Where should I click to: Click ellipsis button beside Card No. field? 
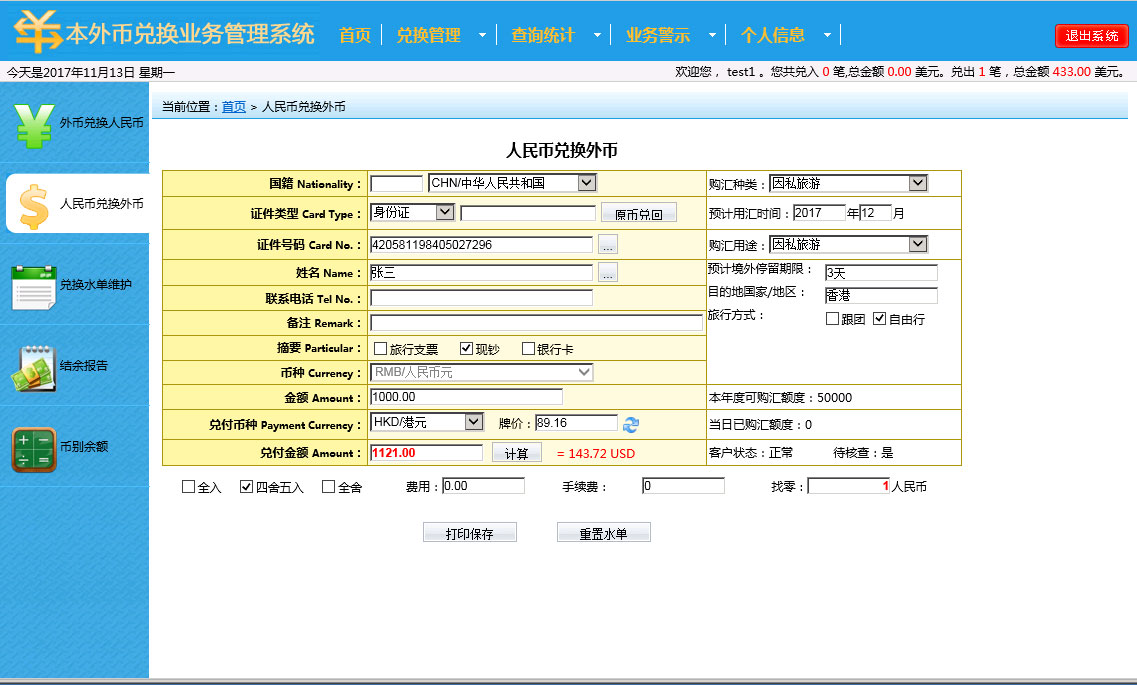pos(608,245)
